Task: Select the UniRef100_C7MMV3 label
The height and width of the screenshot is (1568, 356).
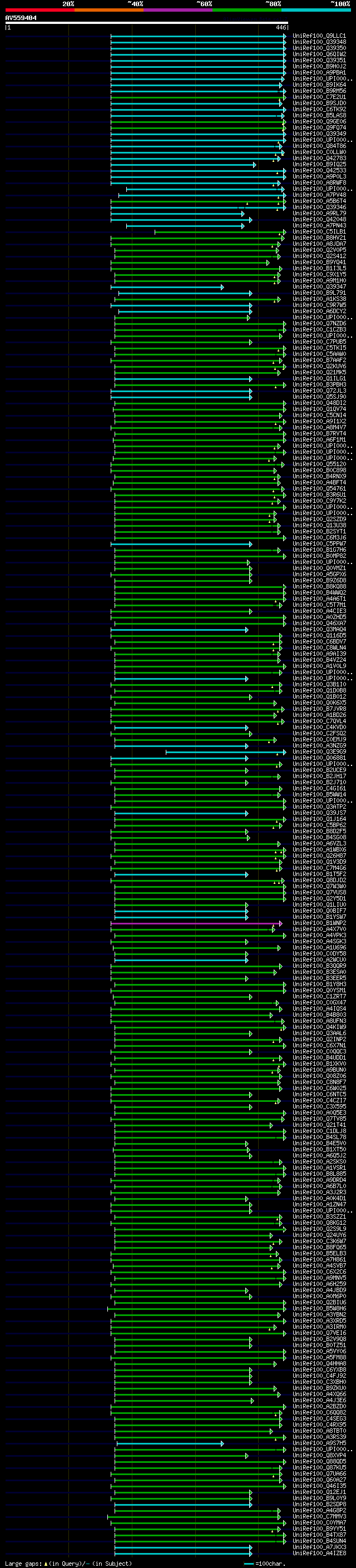Action: [x=319, y=1517]
